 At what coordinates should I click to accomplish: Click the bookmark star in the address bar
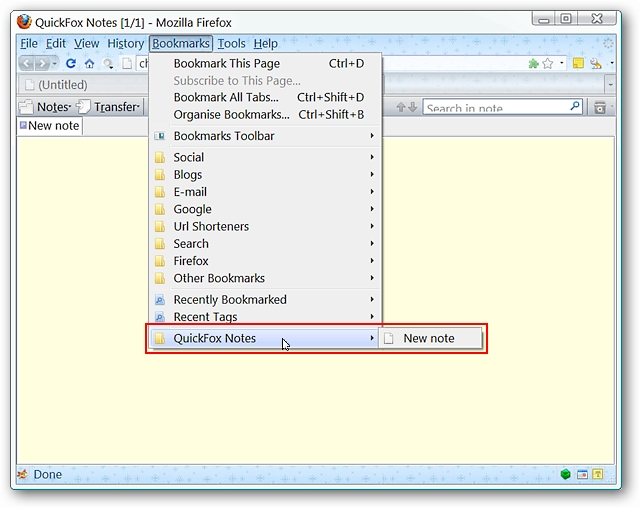point(547,64)
